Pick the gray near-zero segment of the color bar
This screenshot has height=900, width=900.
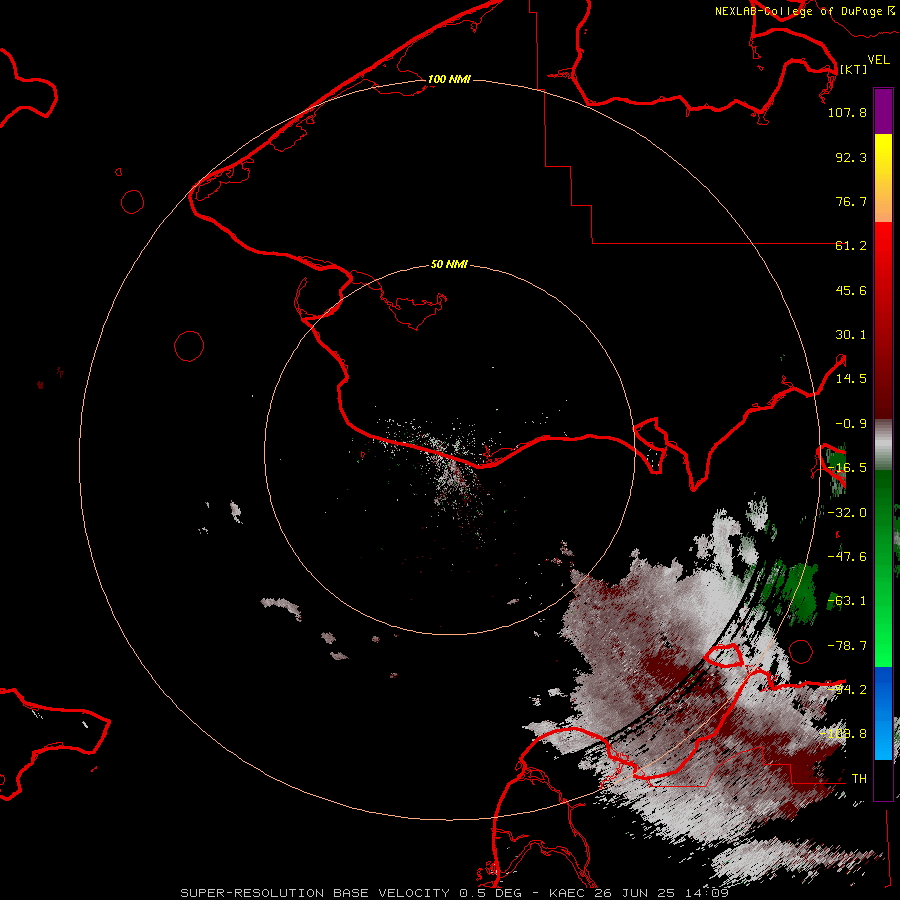883,443
